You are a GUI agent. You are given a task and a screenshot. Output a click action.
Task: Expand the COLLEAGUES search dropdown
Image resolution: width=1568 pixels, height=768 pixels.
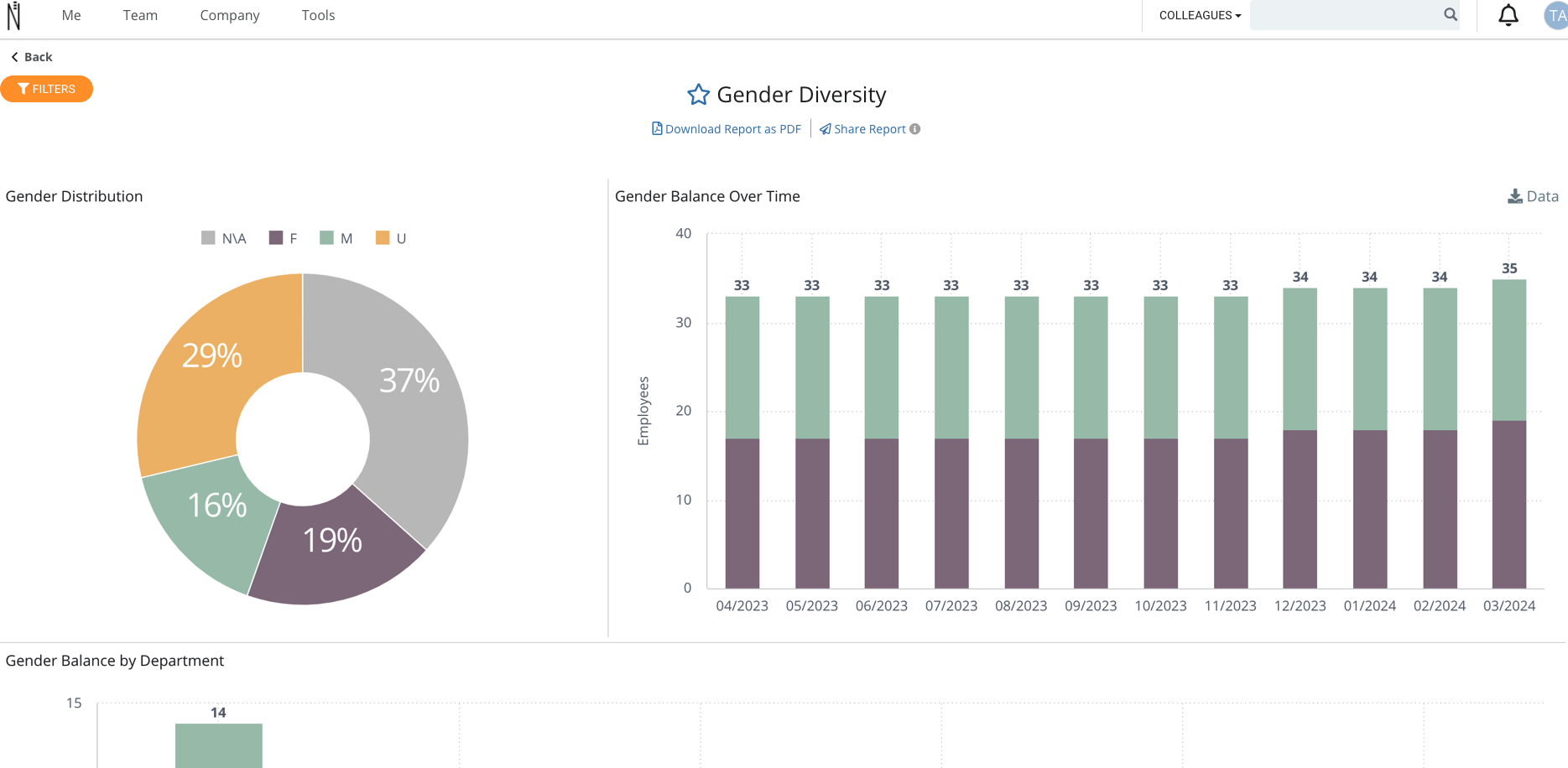tap(1200, 15)
